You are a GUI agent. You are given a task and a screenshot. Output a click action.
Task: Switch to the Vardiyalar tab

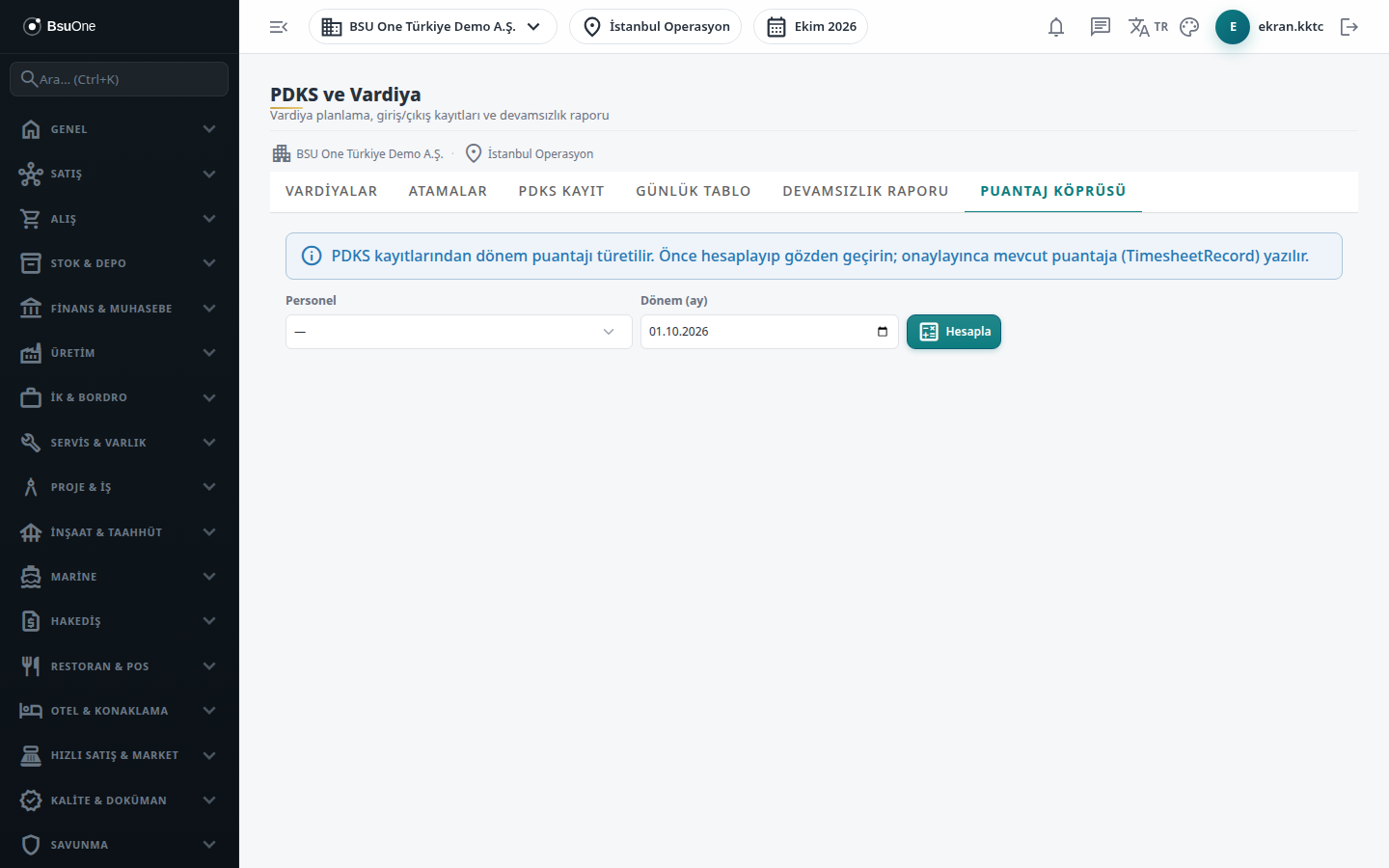tap(332, 191)
